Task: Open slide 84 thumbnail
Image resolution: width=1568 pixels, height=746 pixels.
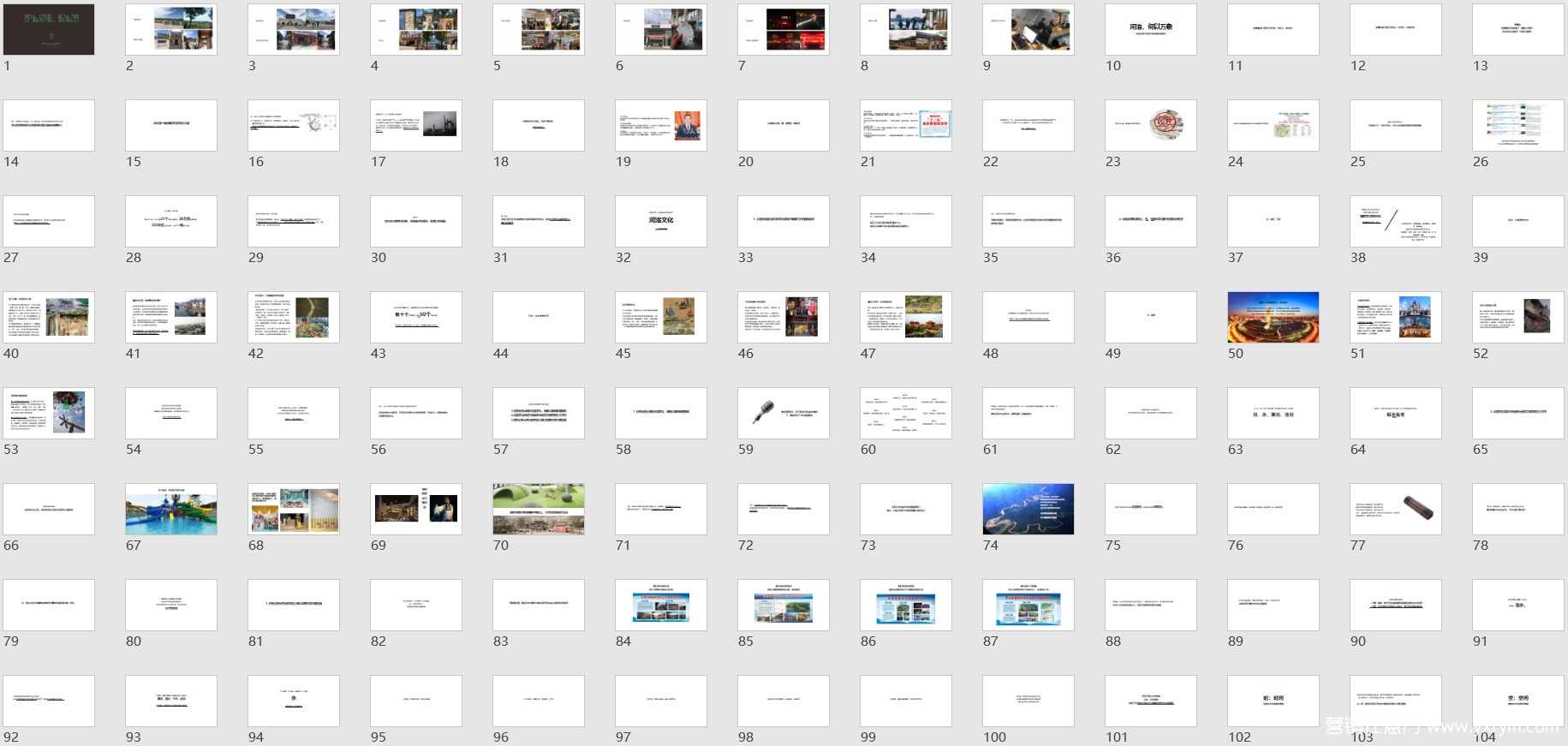Action: click(661, 605)
